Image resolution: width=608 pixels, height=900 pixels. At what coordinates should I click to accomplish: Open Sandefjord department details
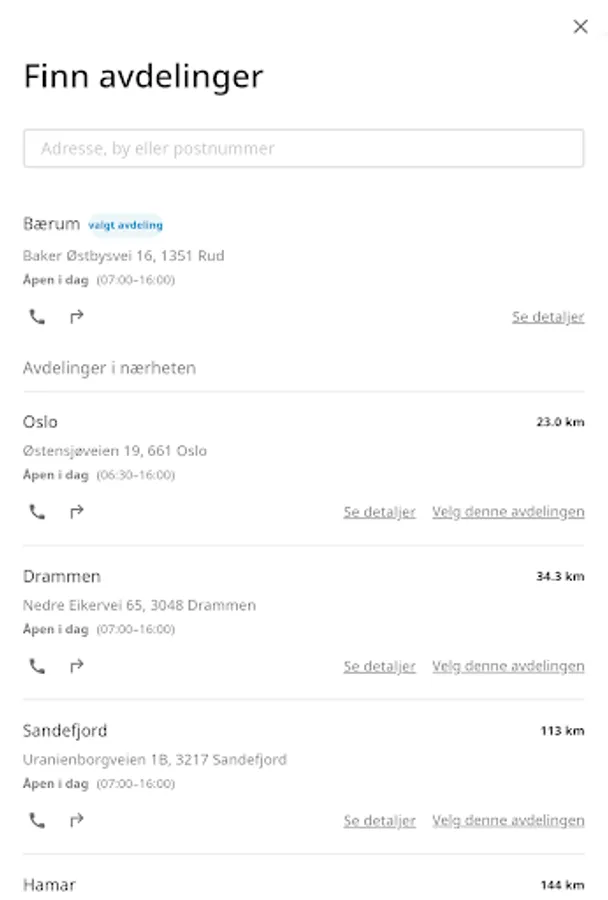point(379,820)
